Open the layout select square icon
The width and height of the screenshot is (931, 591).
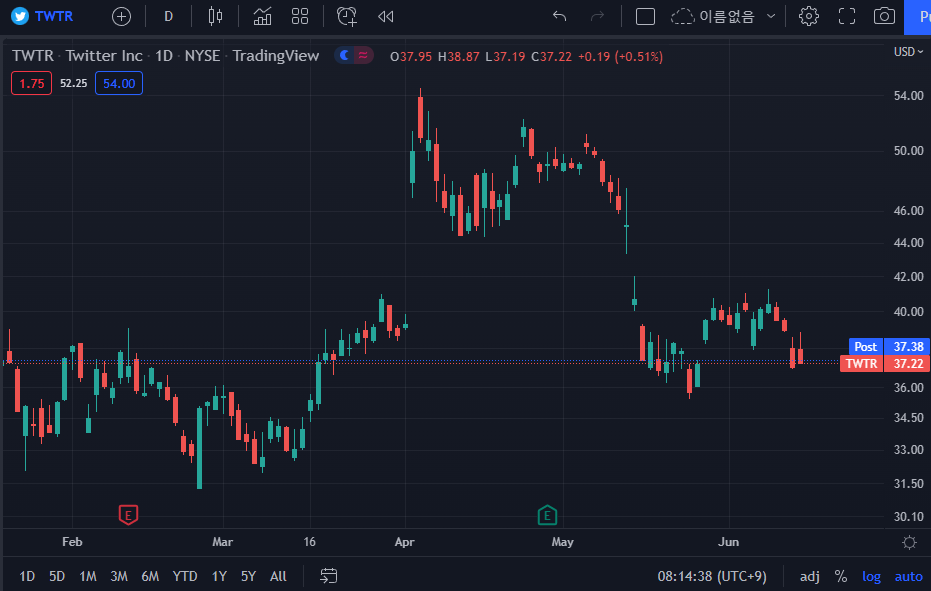[x=645, y=17]
